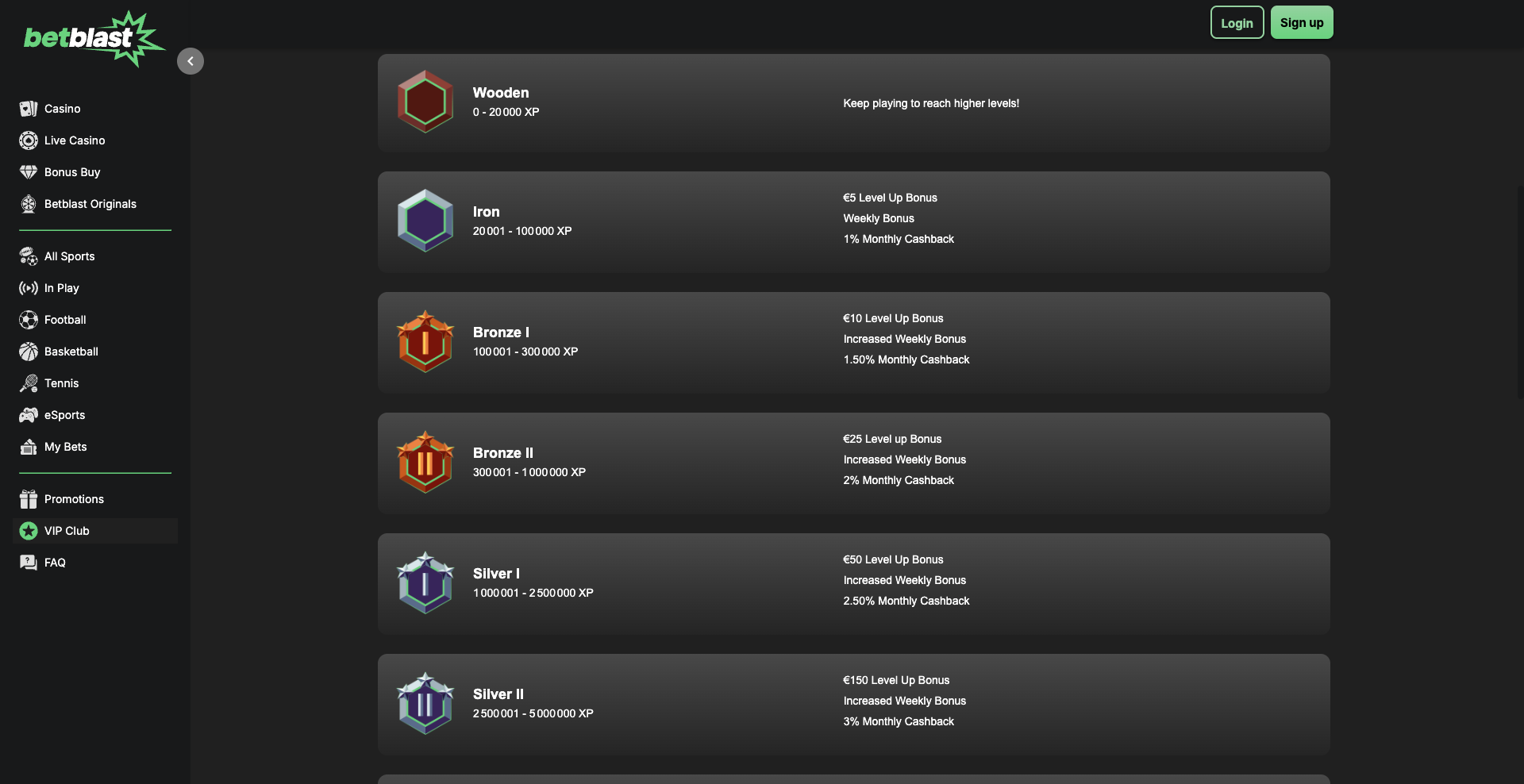
Task: Select the Bonus Buy diamond icon
Action: coord(29,172)
